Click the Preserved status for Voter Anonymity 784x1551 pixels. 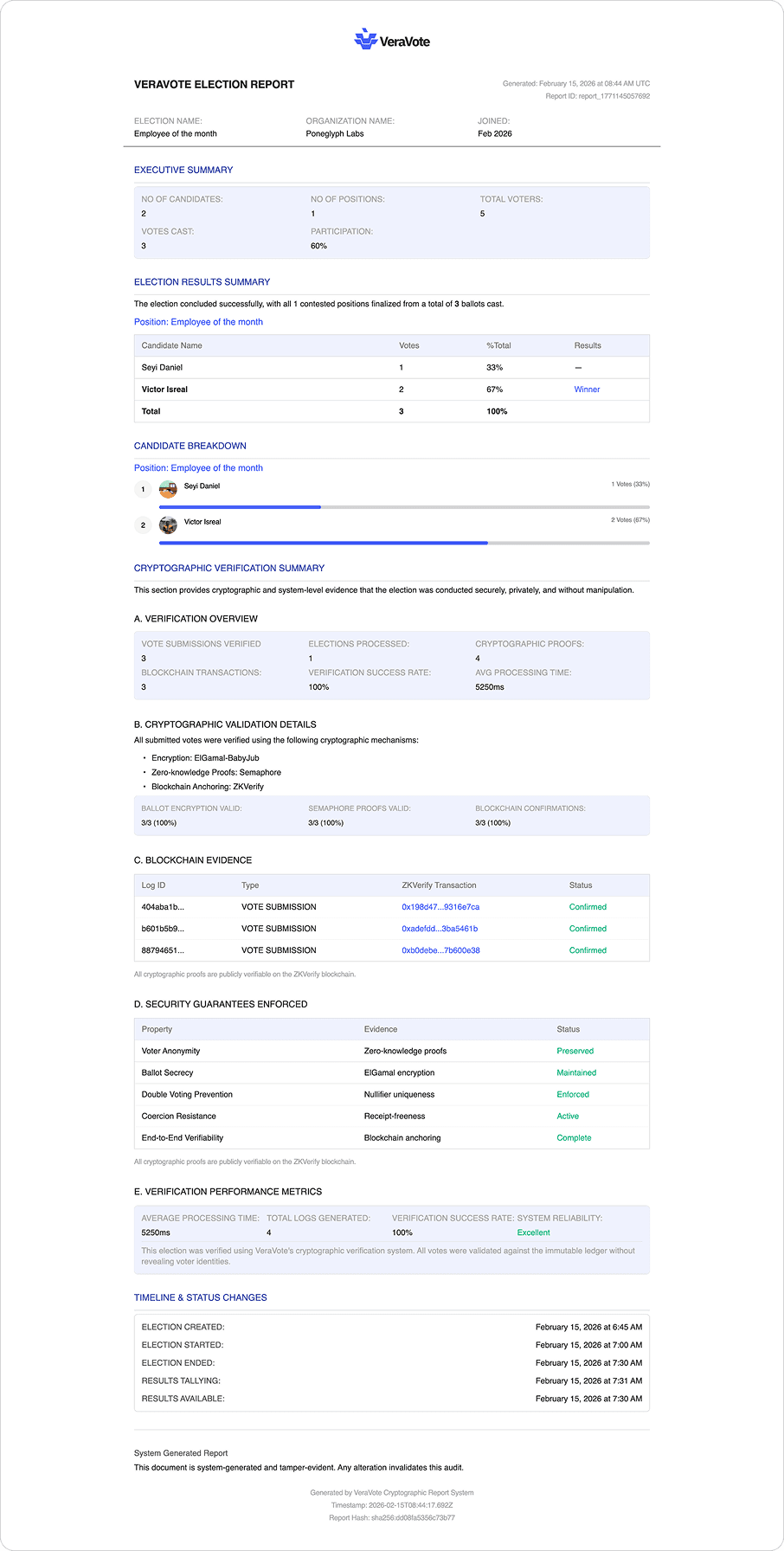pos(575,1051)
